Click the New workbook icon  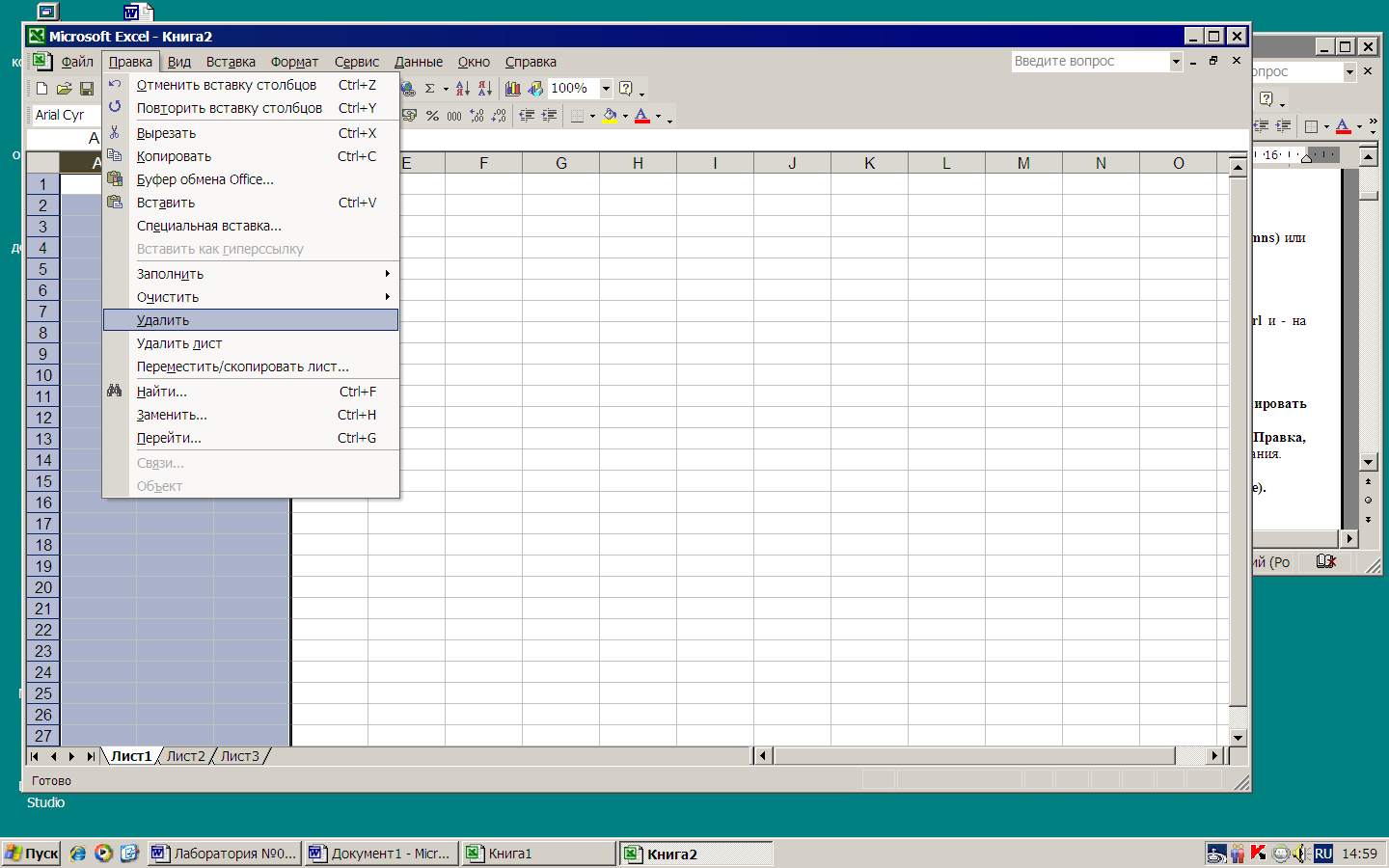point(41,89)
